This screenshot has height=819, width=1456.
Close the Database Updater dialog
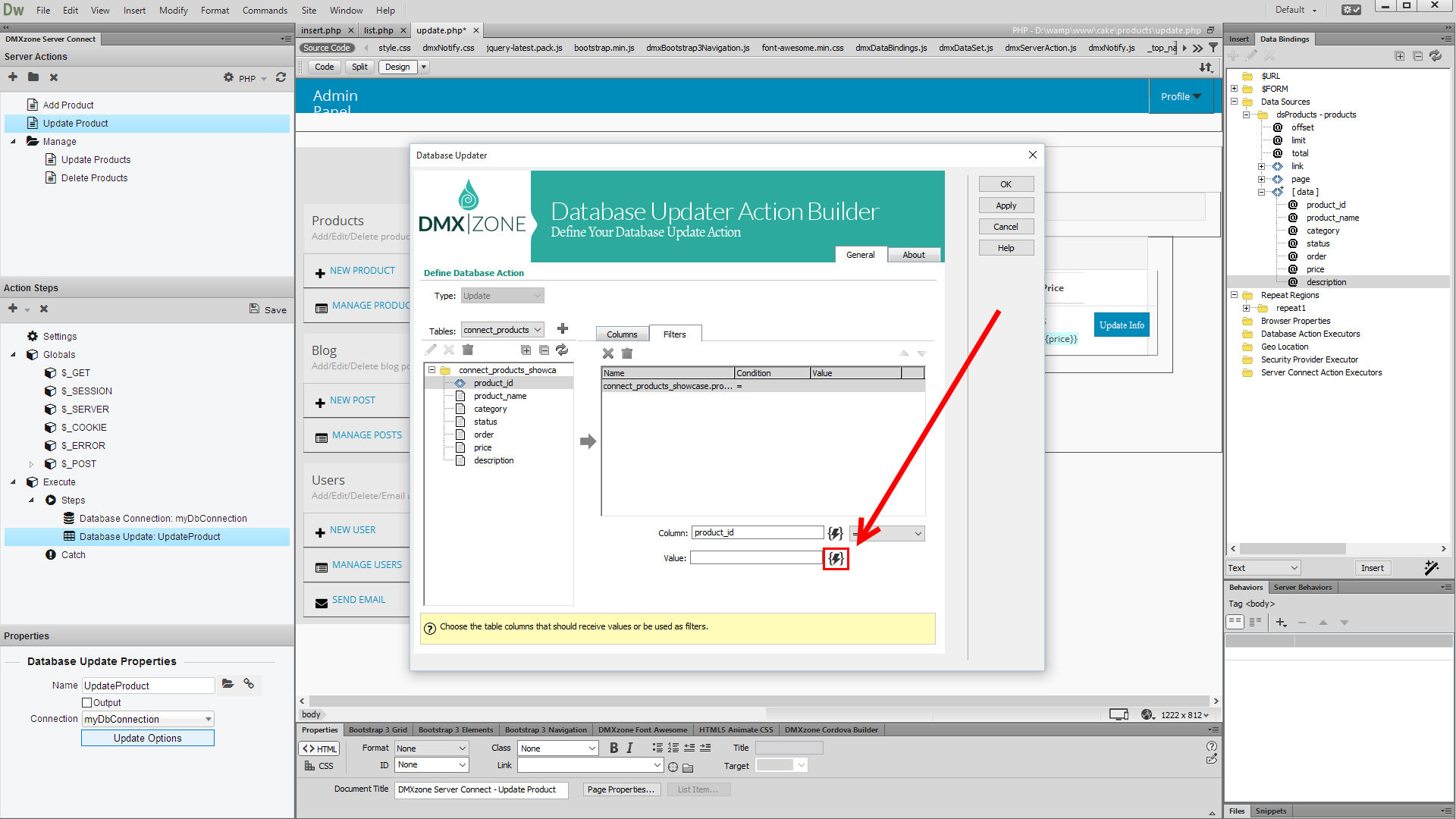pyautogui.click(x=1032, y=155)
